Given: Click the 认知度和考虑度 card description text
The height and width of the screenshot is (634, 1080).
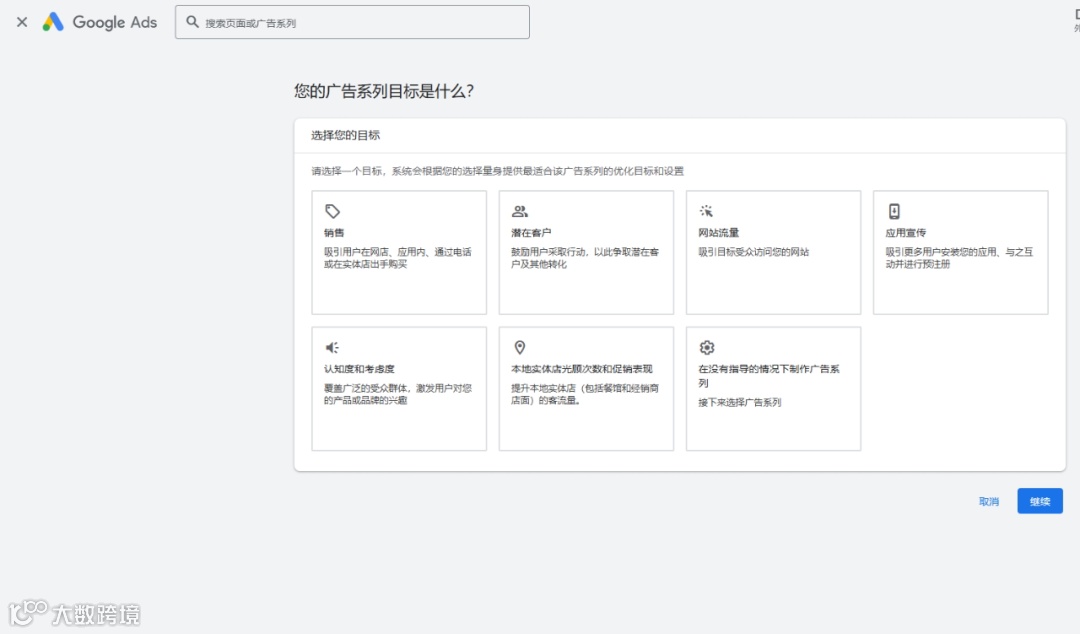Looking at the screenshot, I should tap(397, 394).
